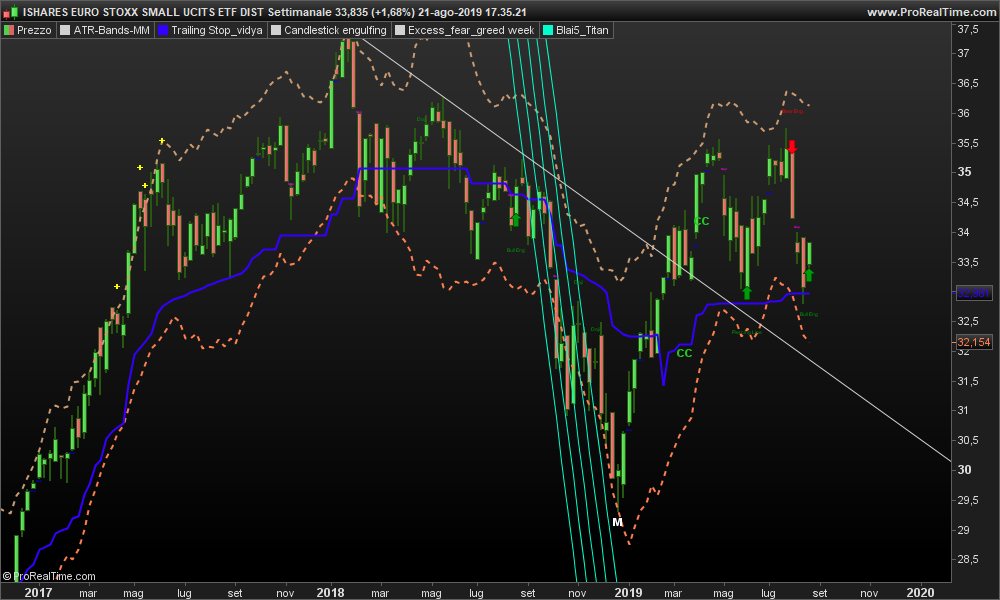Viewport: 1000px width, 600px height.
Task: Click the Candlestick engulfing indicator label
Action: (335, 30)
